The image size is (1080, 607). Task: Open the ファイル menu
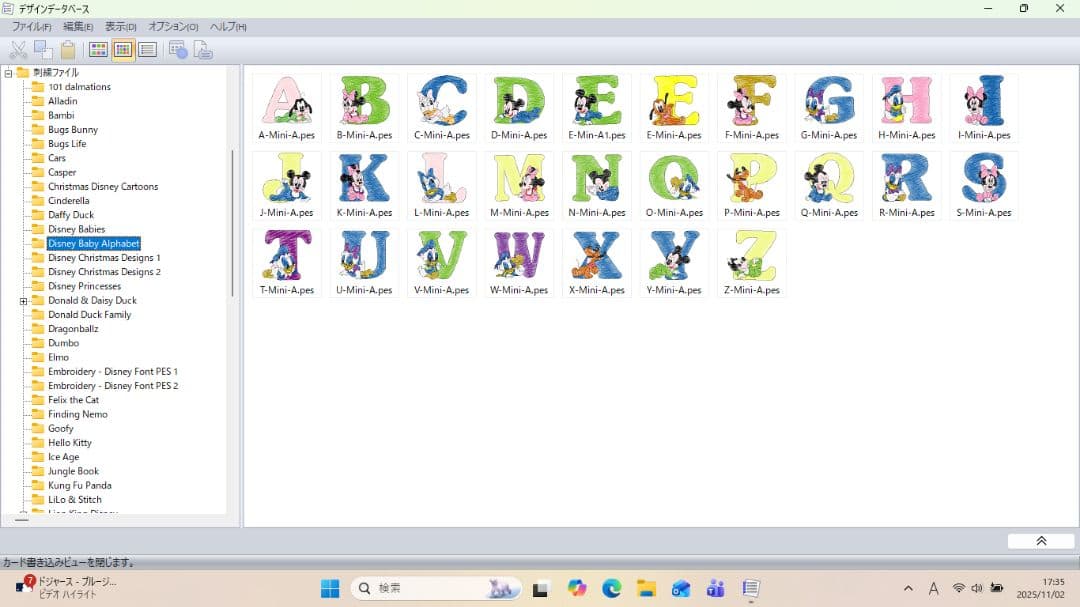click(x=31, y=26)
